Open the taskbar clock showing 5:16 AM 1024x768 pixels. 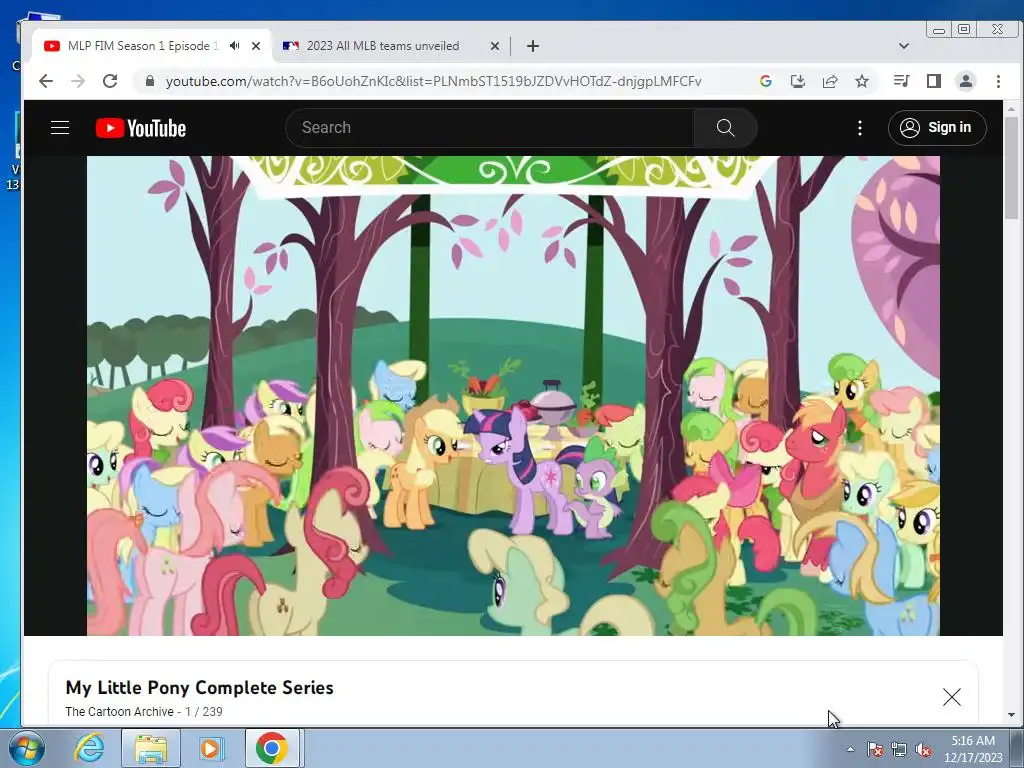pyautogui.click(x=973, y=749)
